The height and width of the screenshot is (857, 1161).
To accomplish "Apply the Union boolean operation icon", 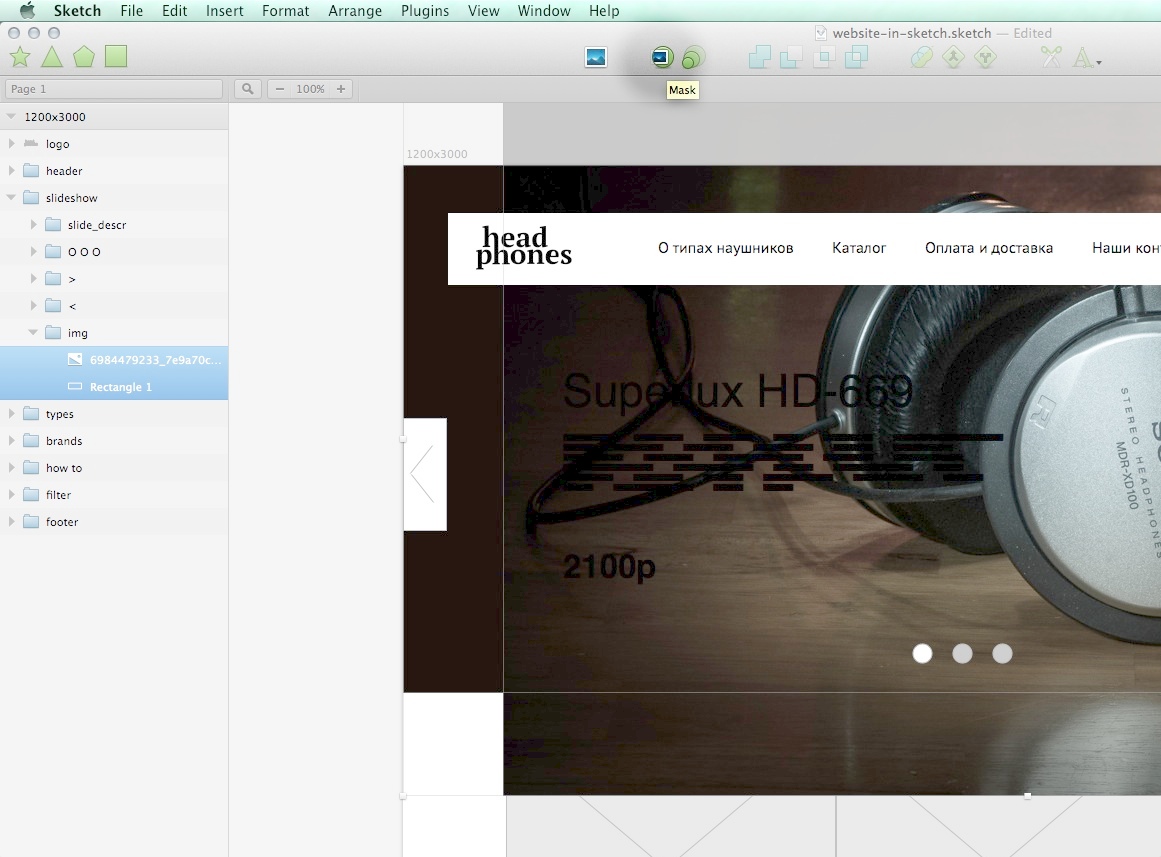I will click(760, 57).
